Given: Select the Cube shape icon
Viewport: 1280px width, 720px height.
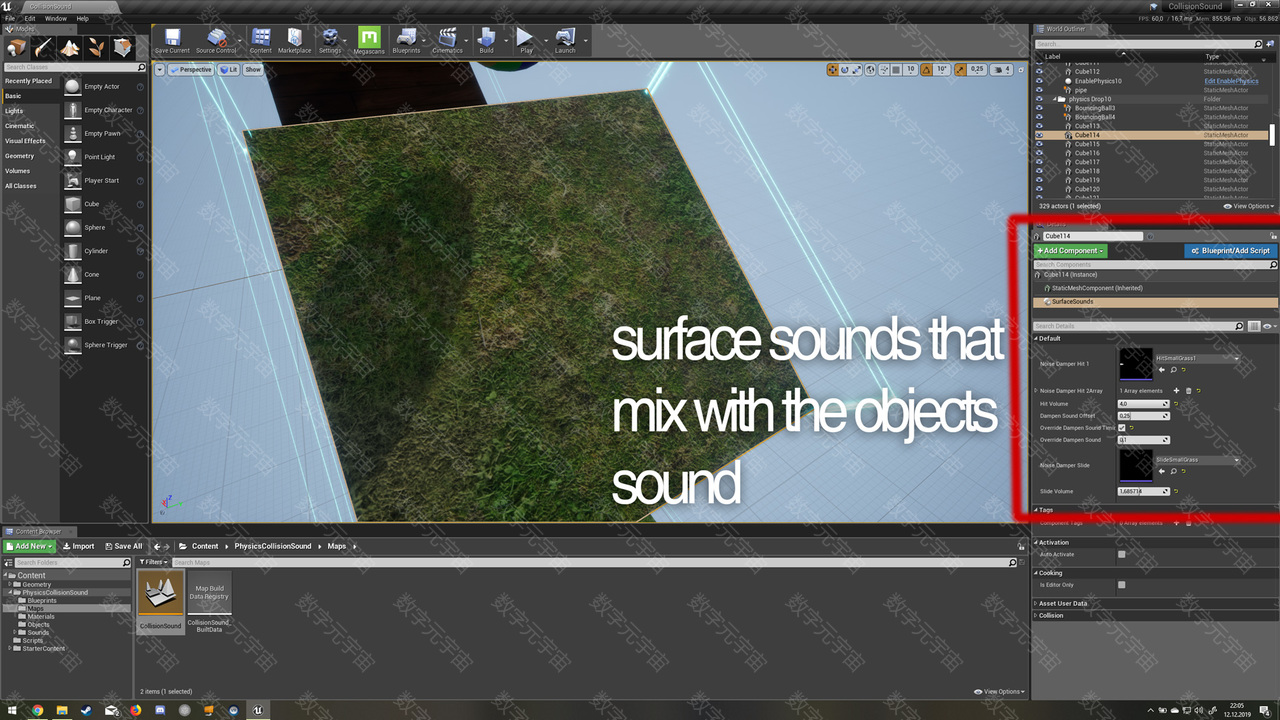Looking at the screenshot, I should tap(73, 204).
